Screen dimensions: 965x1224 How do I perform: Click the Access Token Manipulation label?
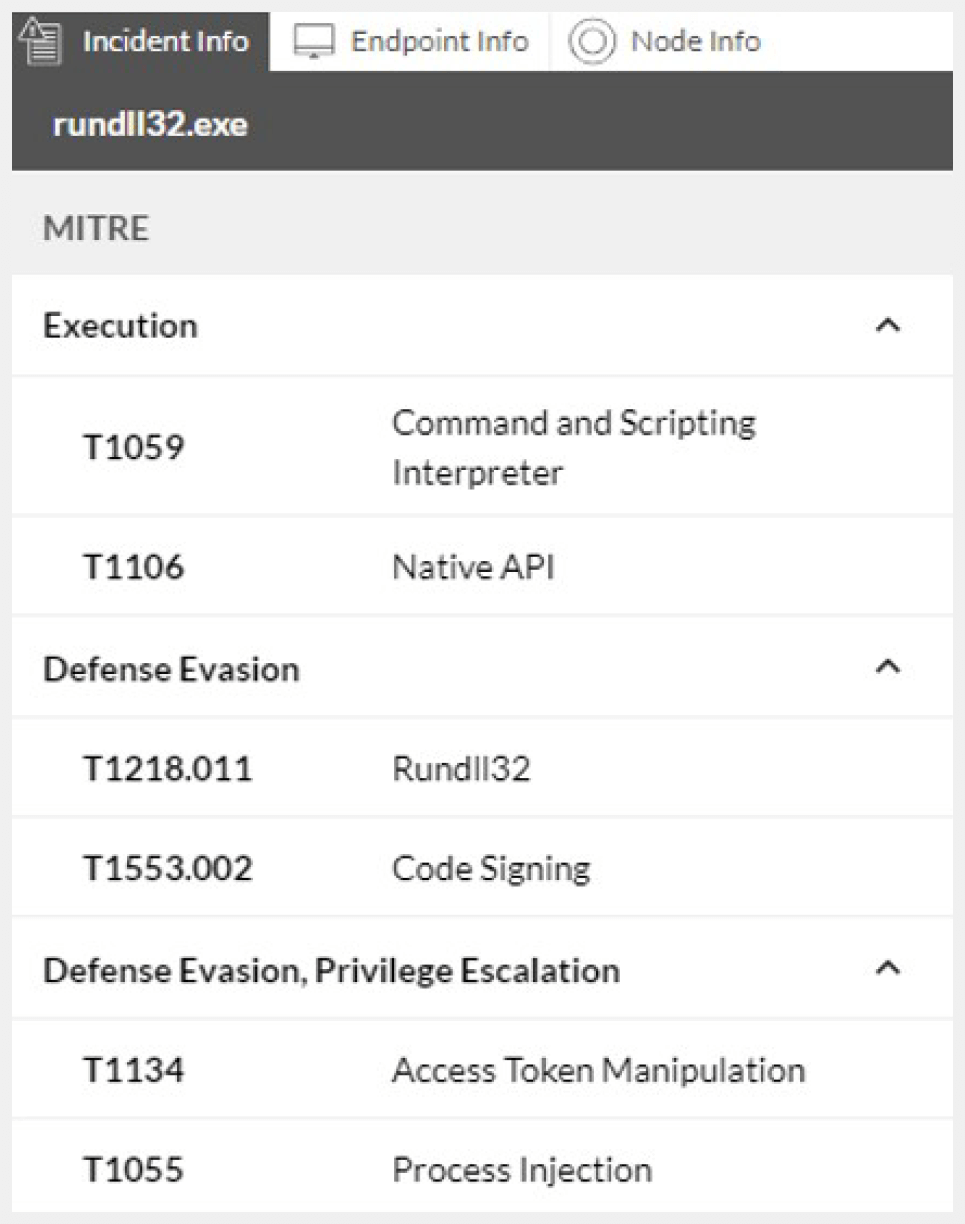point(598,1070)
